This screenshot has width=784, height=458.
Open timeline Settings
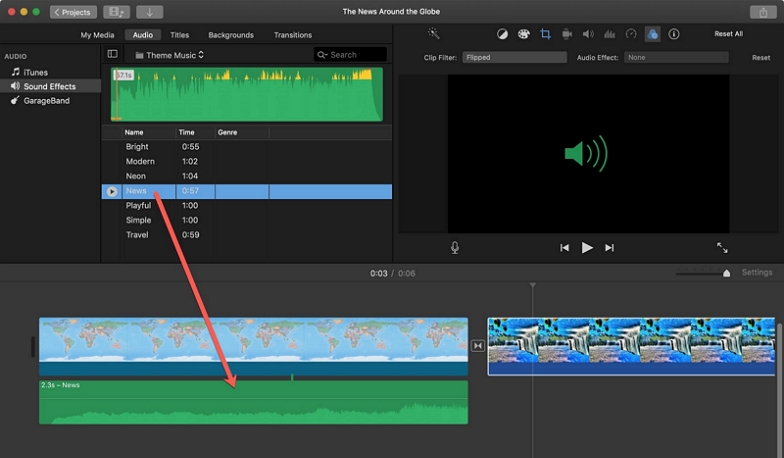click(756, 272)
